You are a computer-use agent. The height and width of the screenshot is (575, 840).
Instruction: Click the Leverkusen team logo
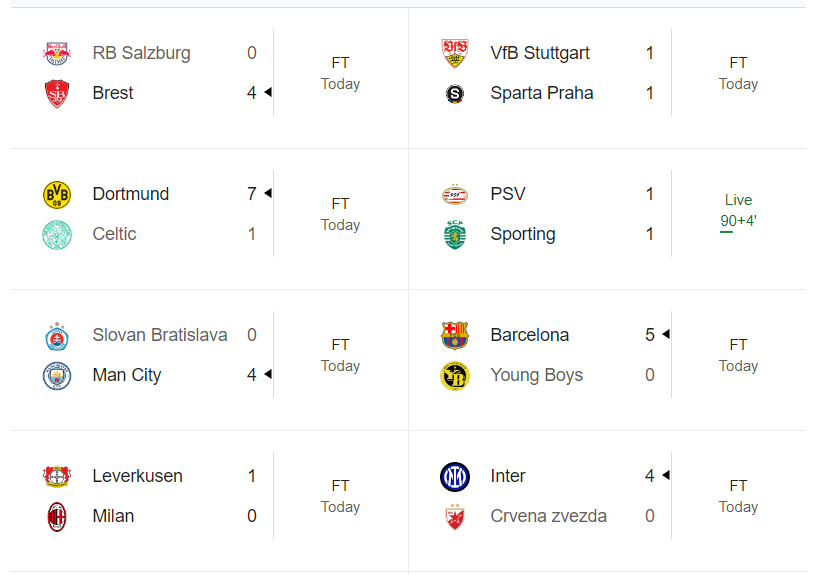click(57, 476)
